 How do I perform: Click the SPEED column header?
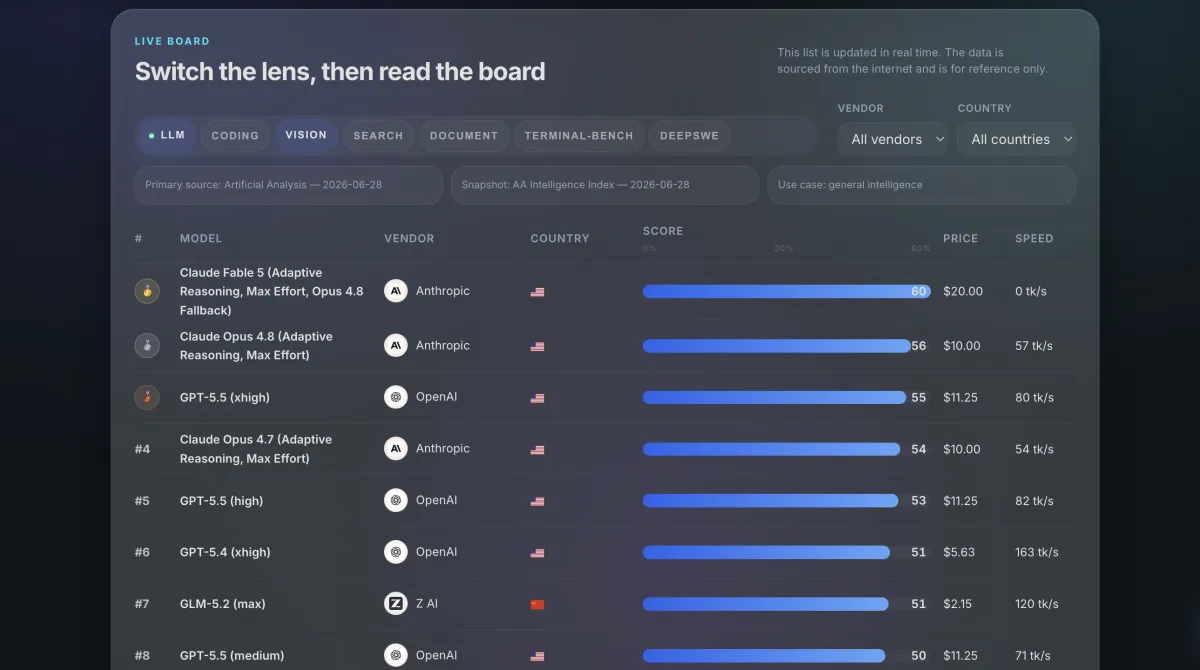[1034, 239]
